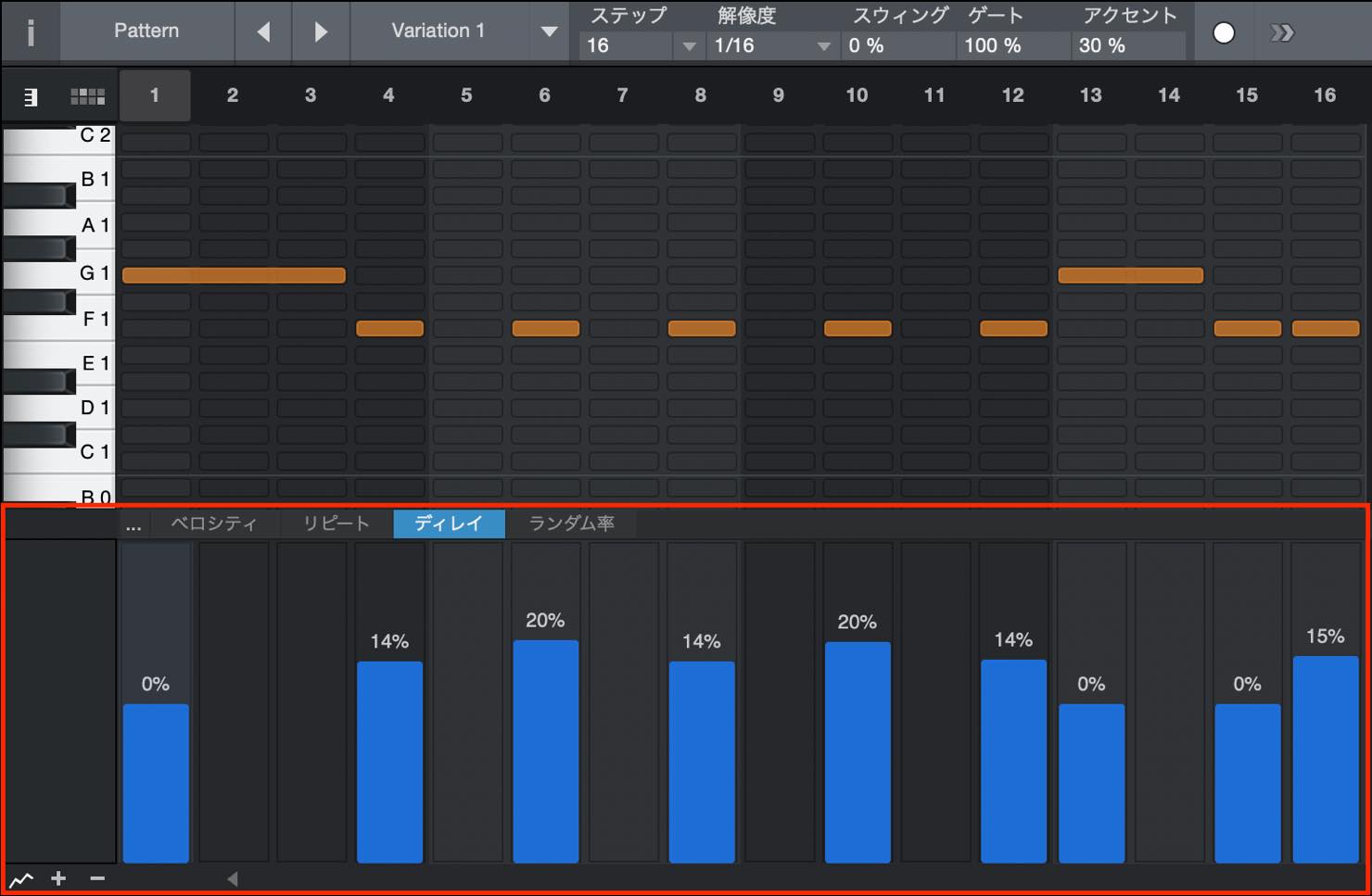1372x896 pixels.
Task: Select the ディレイ tab
Action: click(449, 524)
